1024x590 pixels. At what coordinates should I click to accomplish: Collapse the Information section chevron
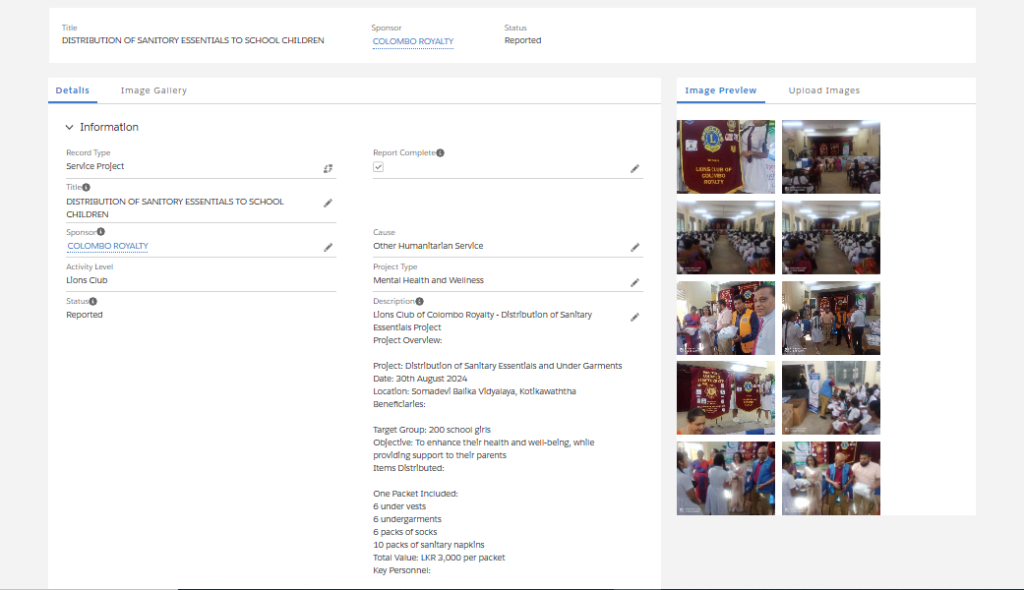coord(69,127)
